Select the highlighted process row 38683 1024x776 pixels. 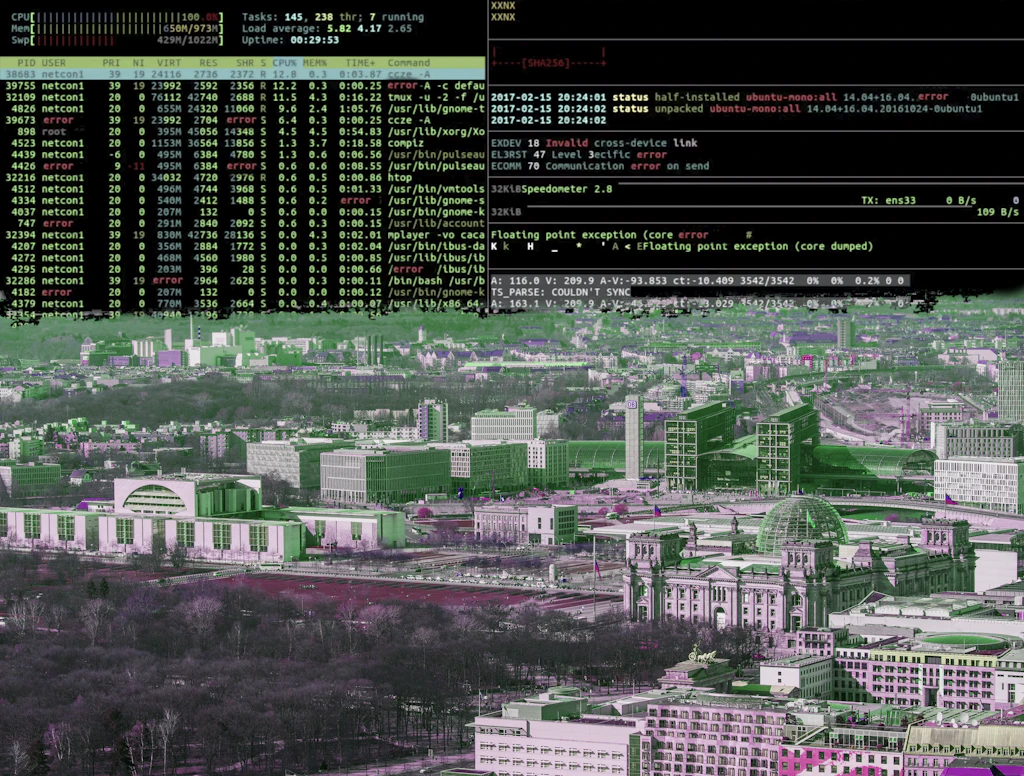242,74
